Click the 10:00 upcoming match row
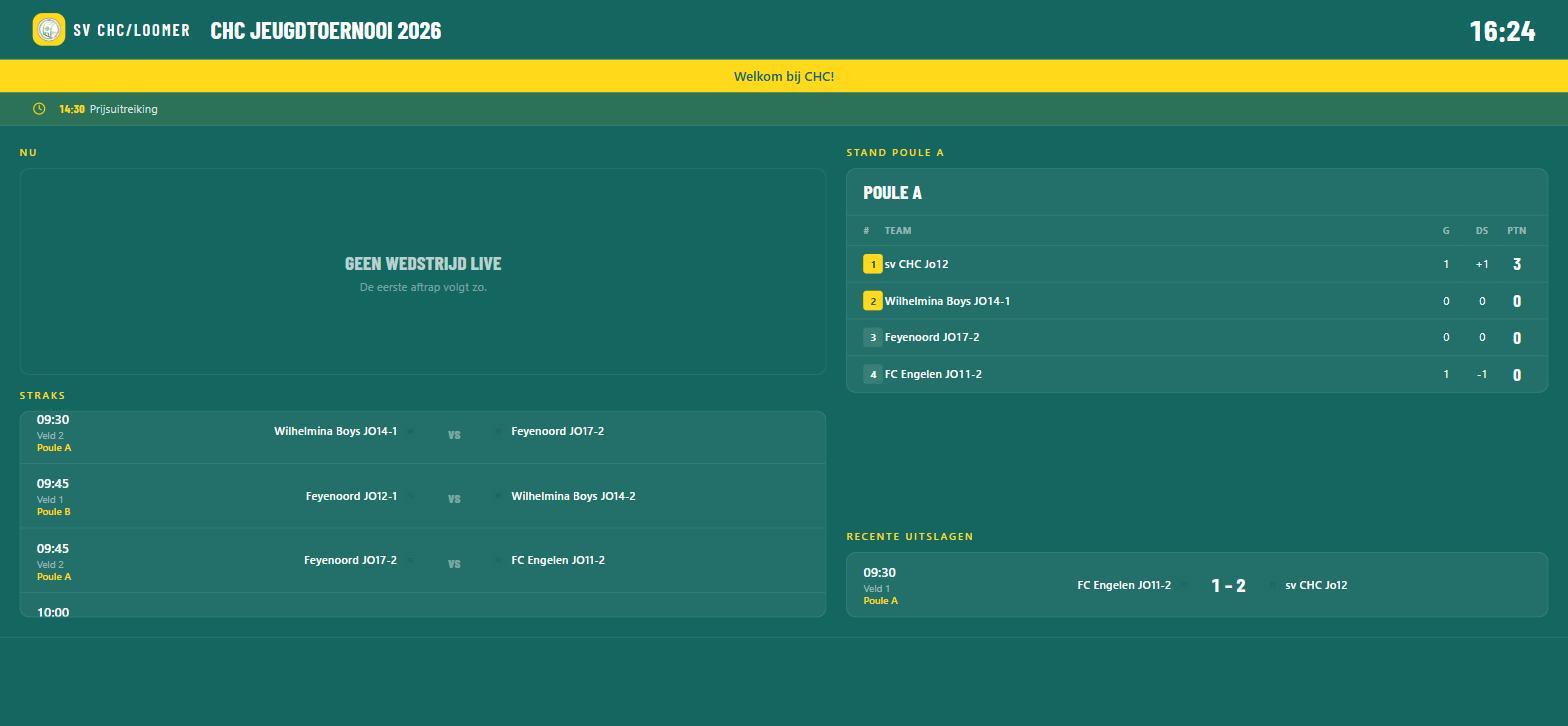Image resolution: width=1568 pixels, height=726 pixels. [x=423, y=605]
